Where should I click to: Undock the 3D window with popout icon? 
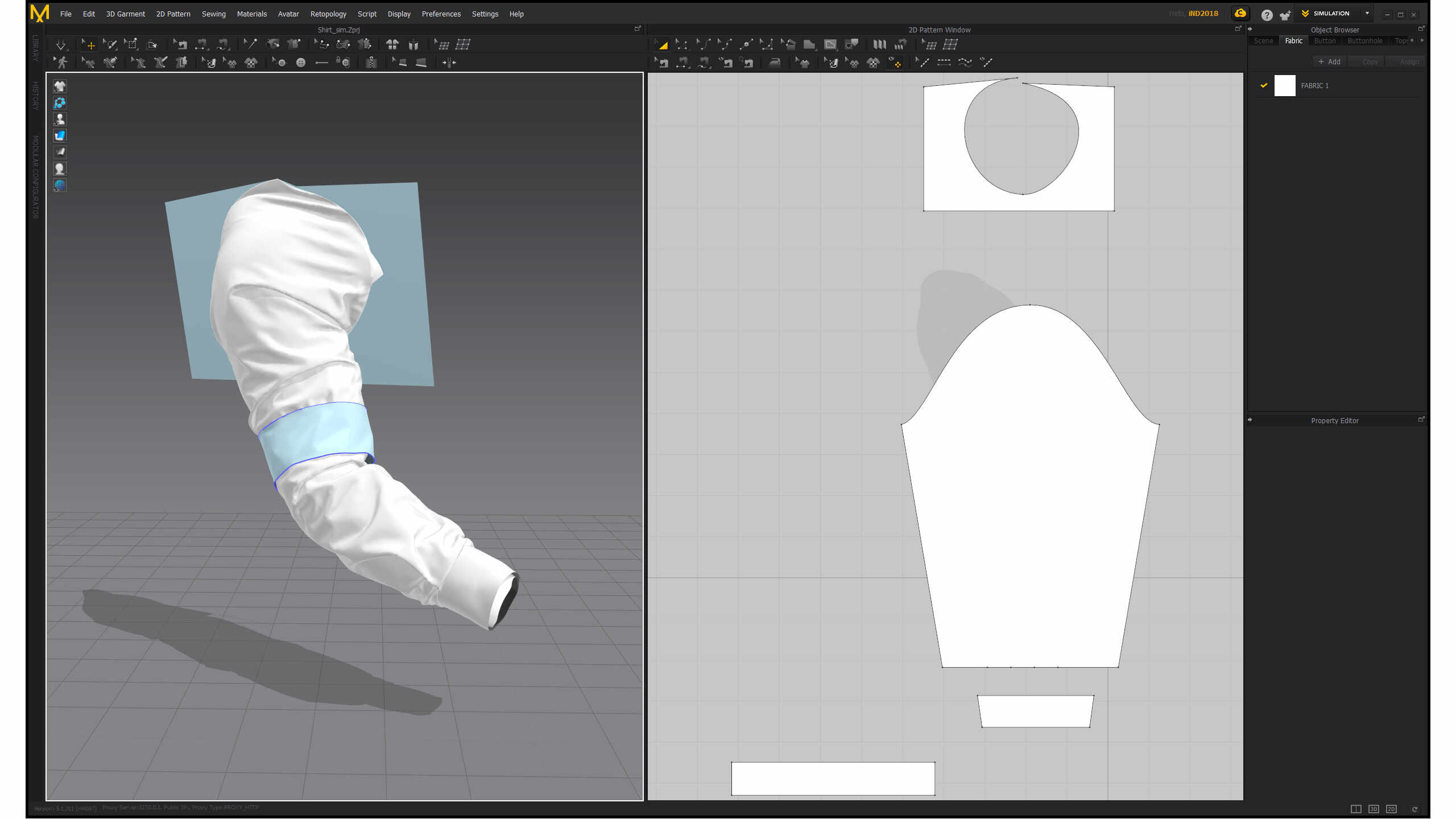pos(638,28)
